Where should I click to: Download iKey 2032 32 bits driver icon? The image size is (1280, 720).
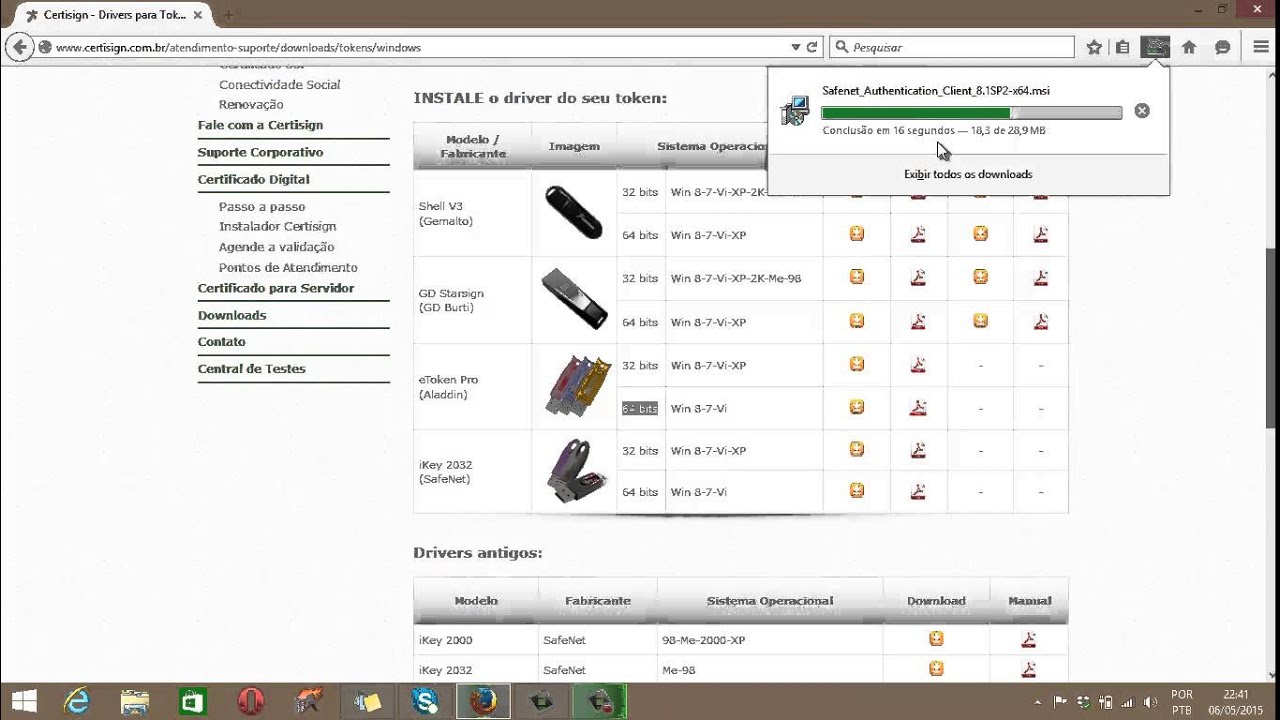coord(857,450)
